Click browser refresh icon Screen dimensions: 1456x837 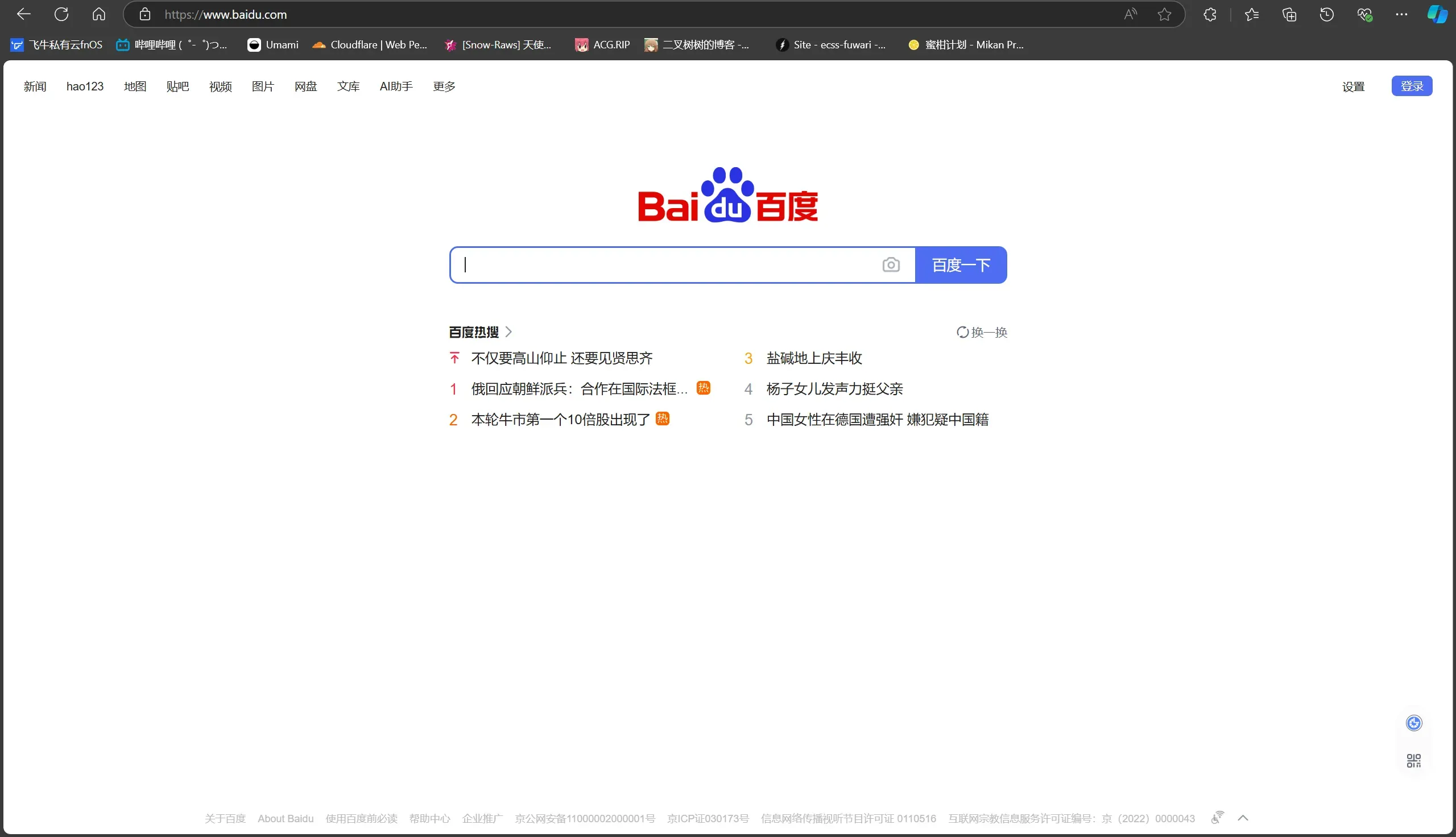pos(61,14)
